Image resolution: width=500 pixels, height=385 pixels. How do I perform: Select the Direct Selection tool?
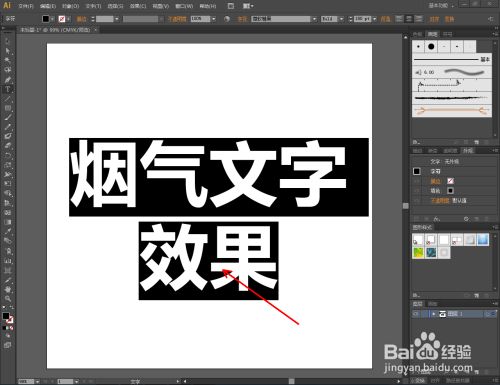point(8,51)
